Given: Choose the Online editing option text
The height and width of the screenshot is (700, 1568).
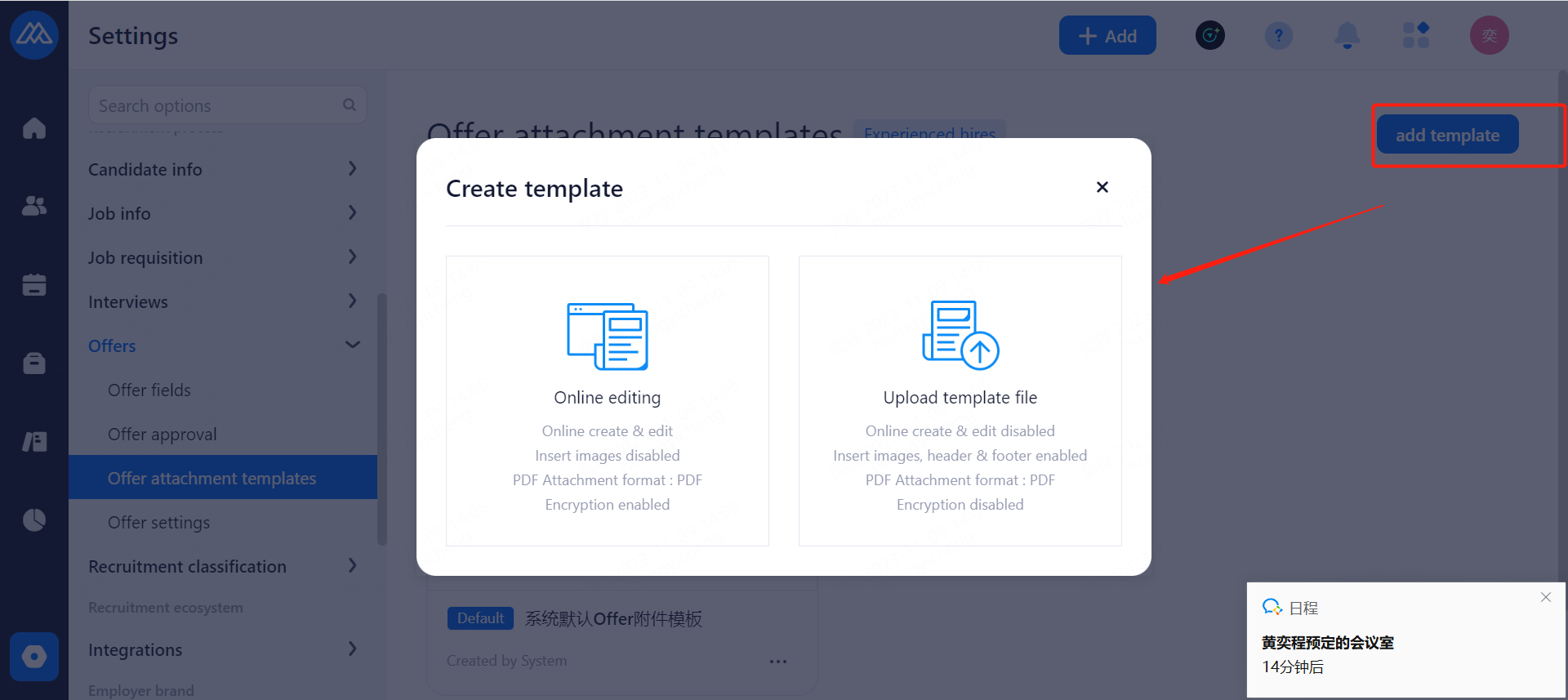Looking at the screenshot, I should click(608, 397).
